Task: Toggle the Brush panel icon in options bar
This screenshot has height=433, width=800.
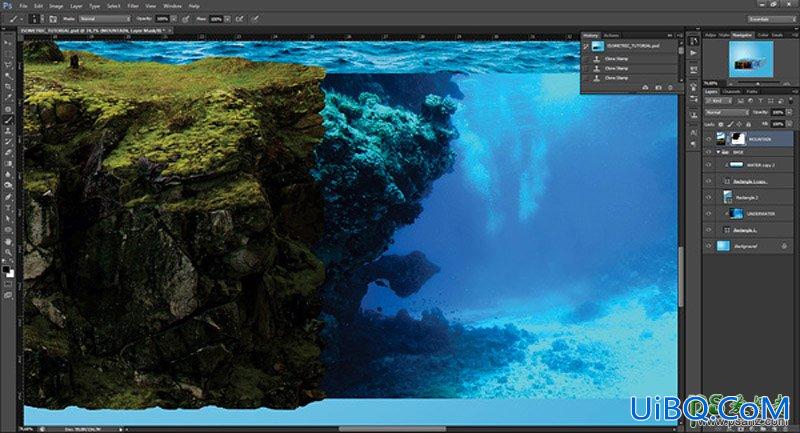Action: click(x=53, y=19)
